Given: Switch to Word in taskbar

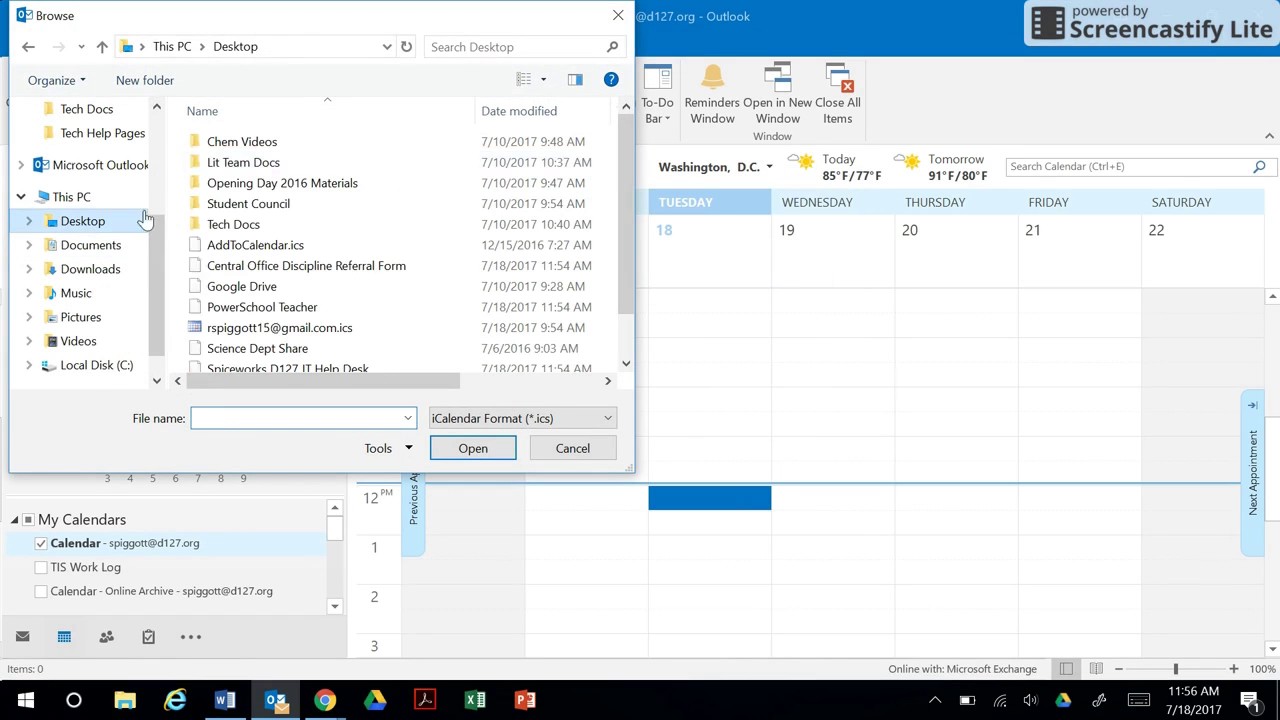Looking at the screenshot, I should click(x=225, y=700).
